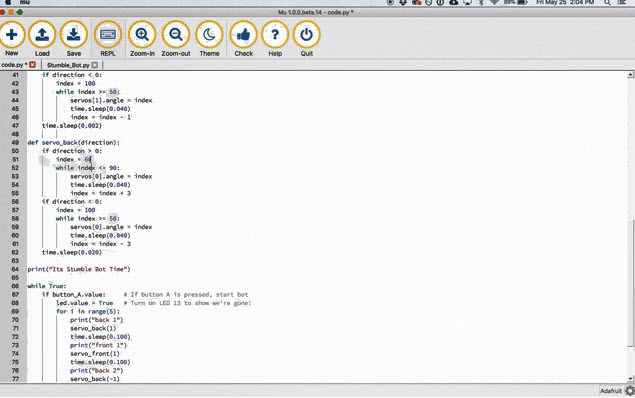Decrease text size with Zoom-out
635x398 pixels.
click(x=176, y=38)
